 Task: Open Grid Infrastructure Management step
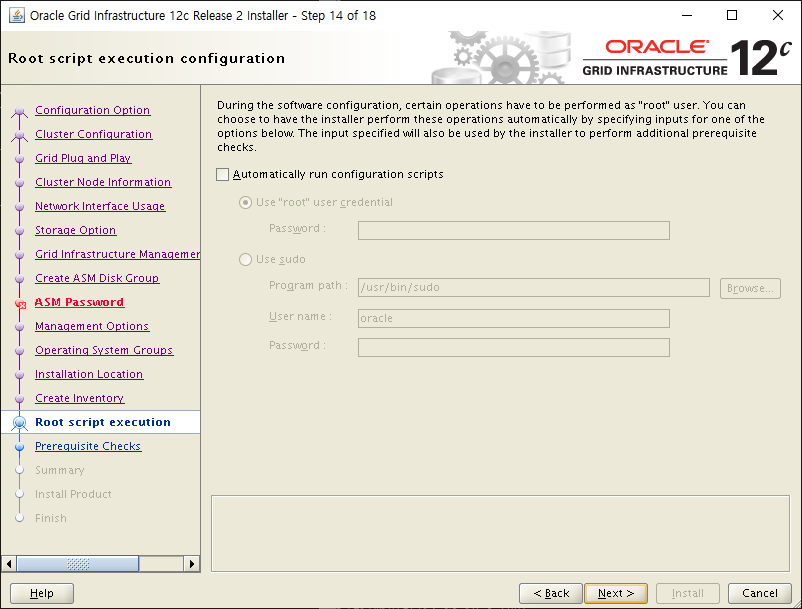pos(118,254)
